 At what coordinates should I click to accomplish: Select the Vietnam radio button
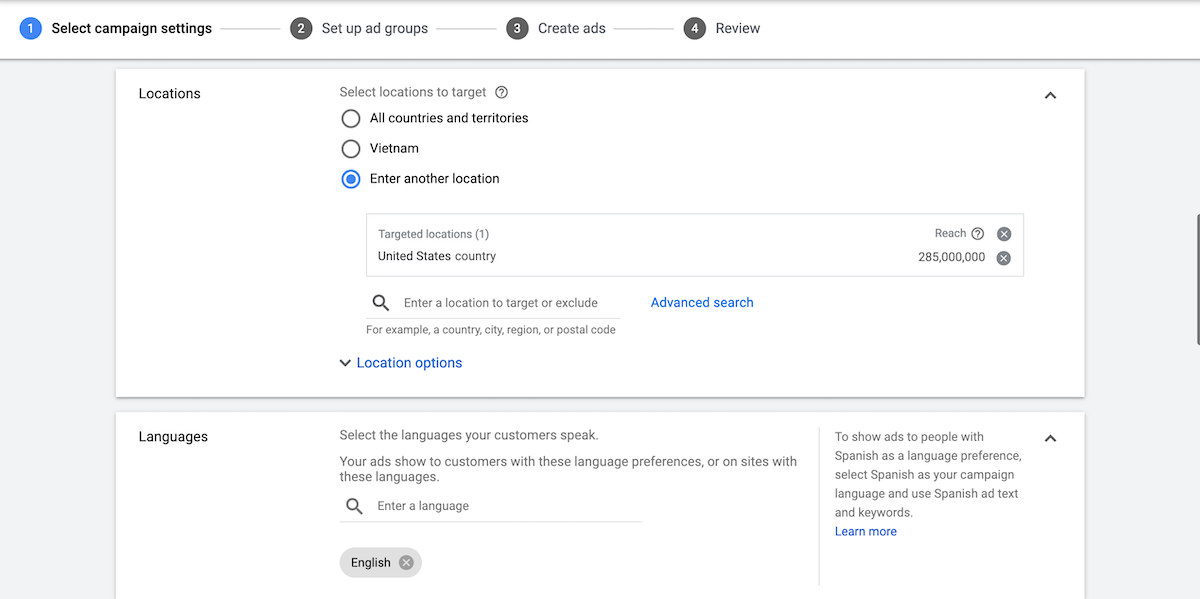[x=351, y=149]
